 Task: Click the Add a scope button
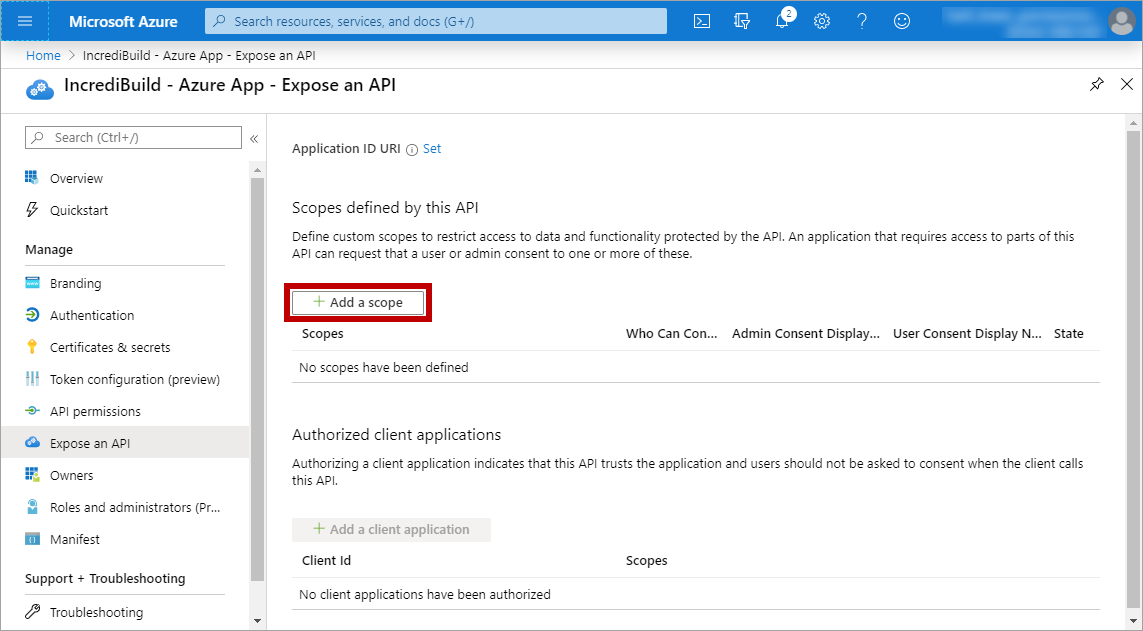[358, 302]
